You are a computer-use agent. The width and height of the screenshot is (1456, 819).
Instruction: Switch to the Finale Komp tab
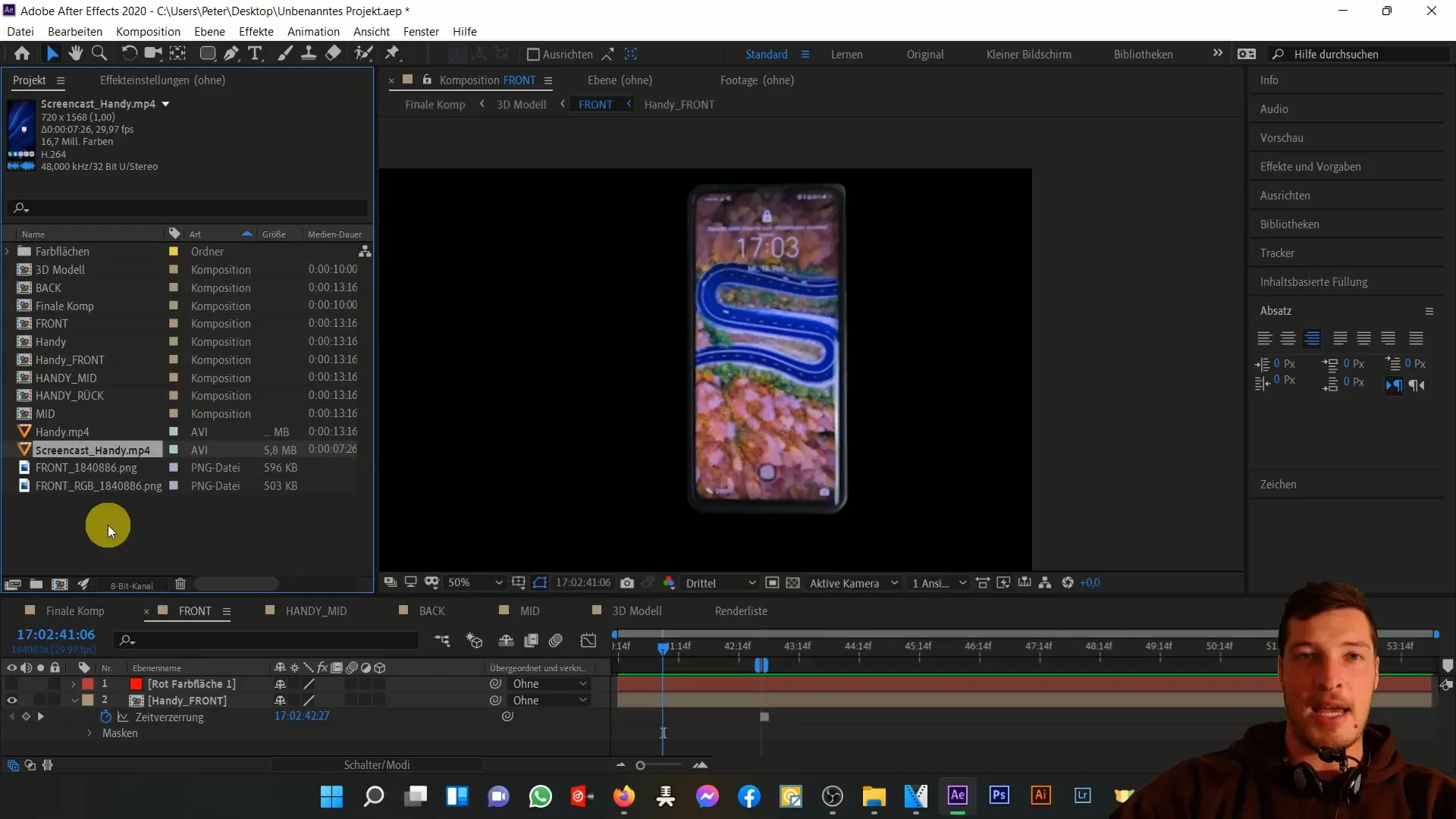coord(74,610)
